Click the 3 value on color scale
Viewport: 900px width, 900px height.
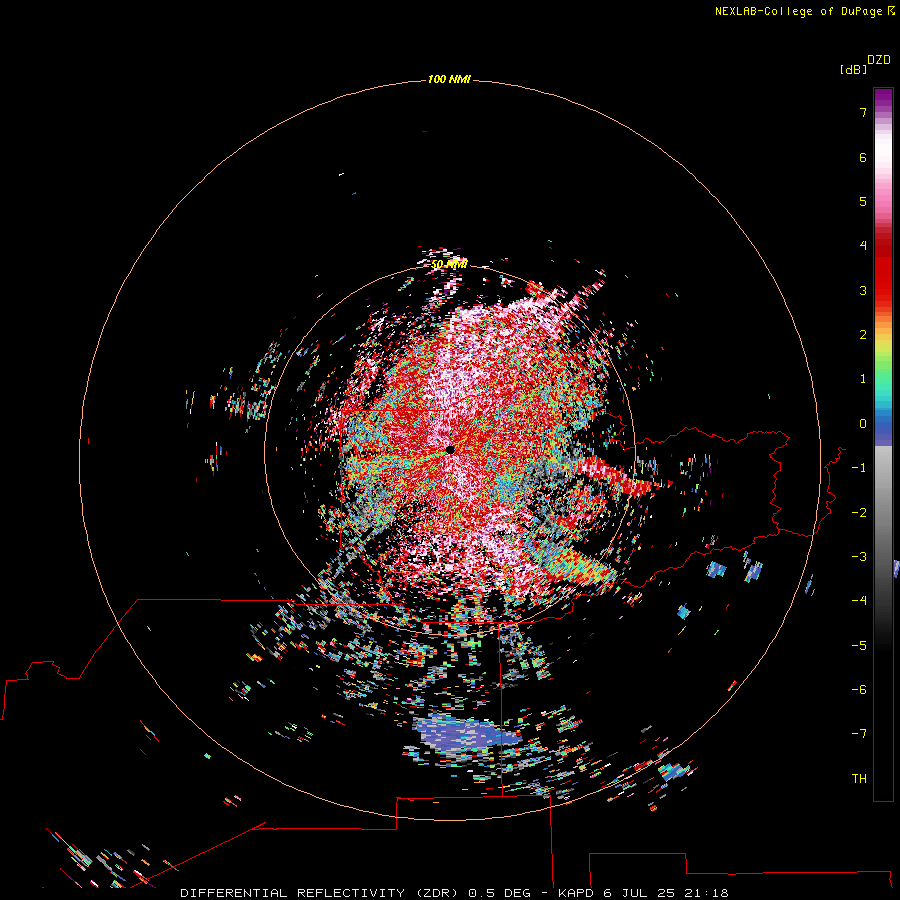pos(863,290)
